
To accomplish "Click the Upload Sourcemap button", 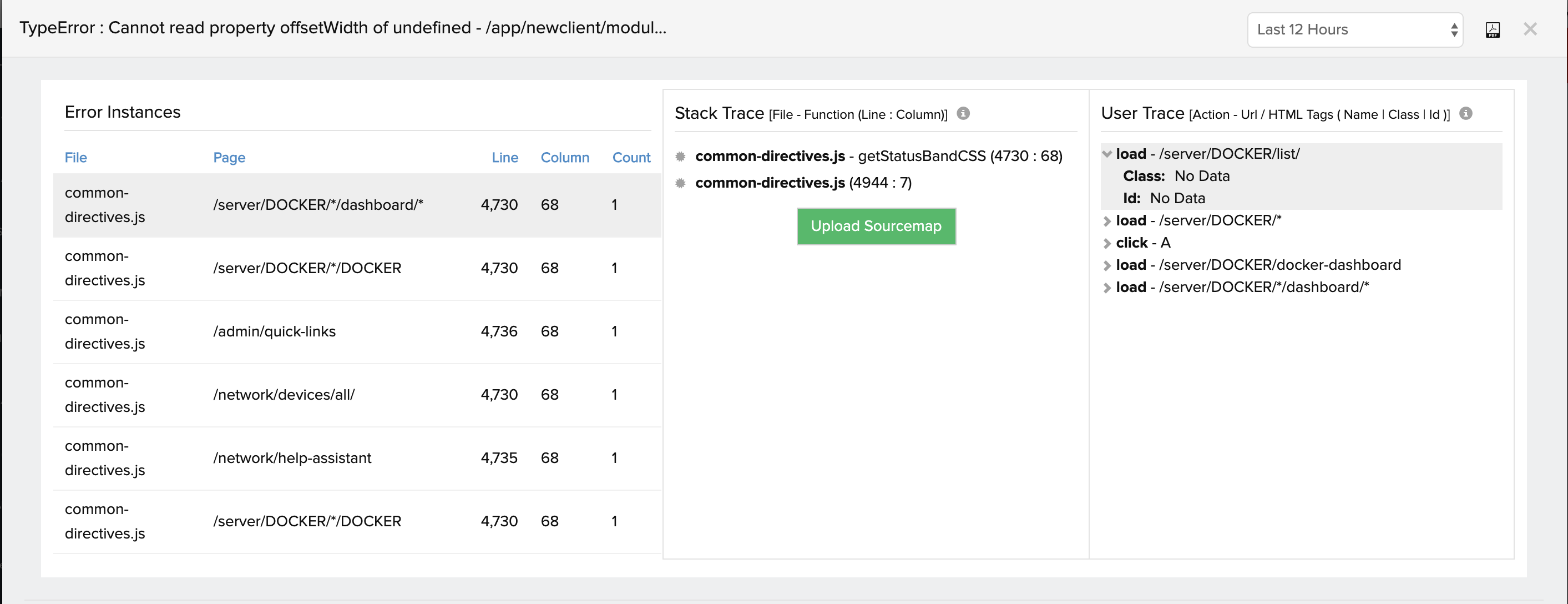I will click(x=876, y=226).
